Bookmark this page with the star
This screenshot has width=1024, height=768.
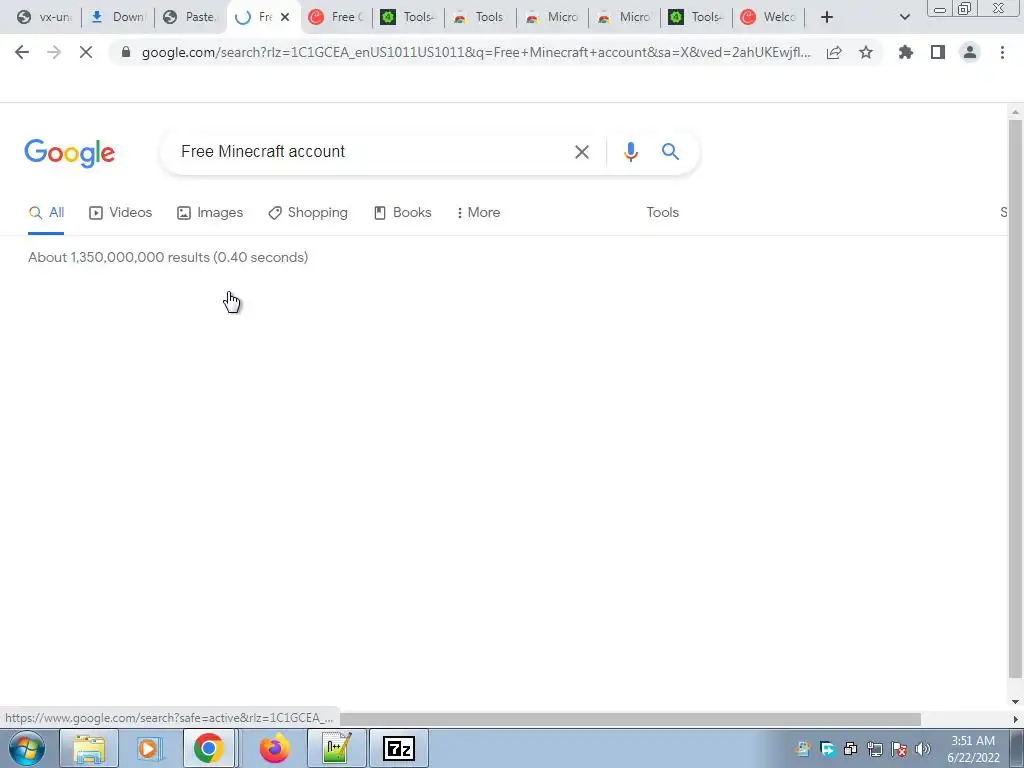tap(866, 52)
